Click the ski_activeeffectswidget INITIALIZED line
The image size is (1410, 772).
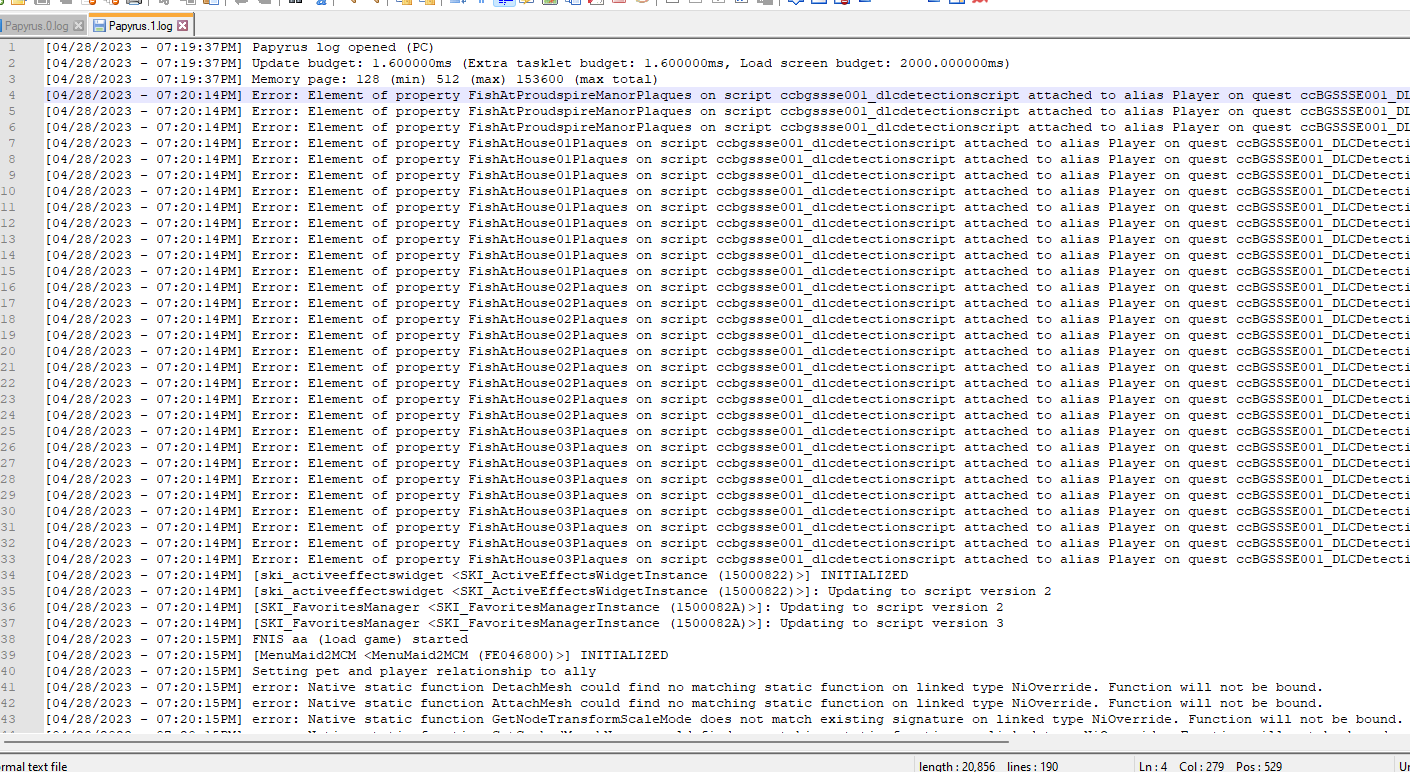coord(476,575)
